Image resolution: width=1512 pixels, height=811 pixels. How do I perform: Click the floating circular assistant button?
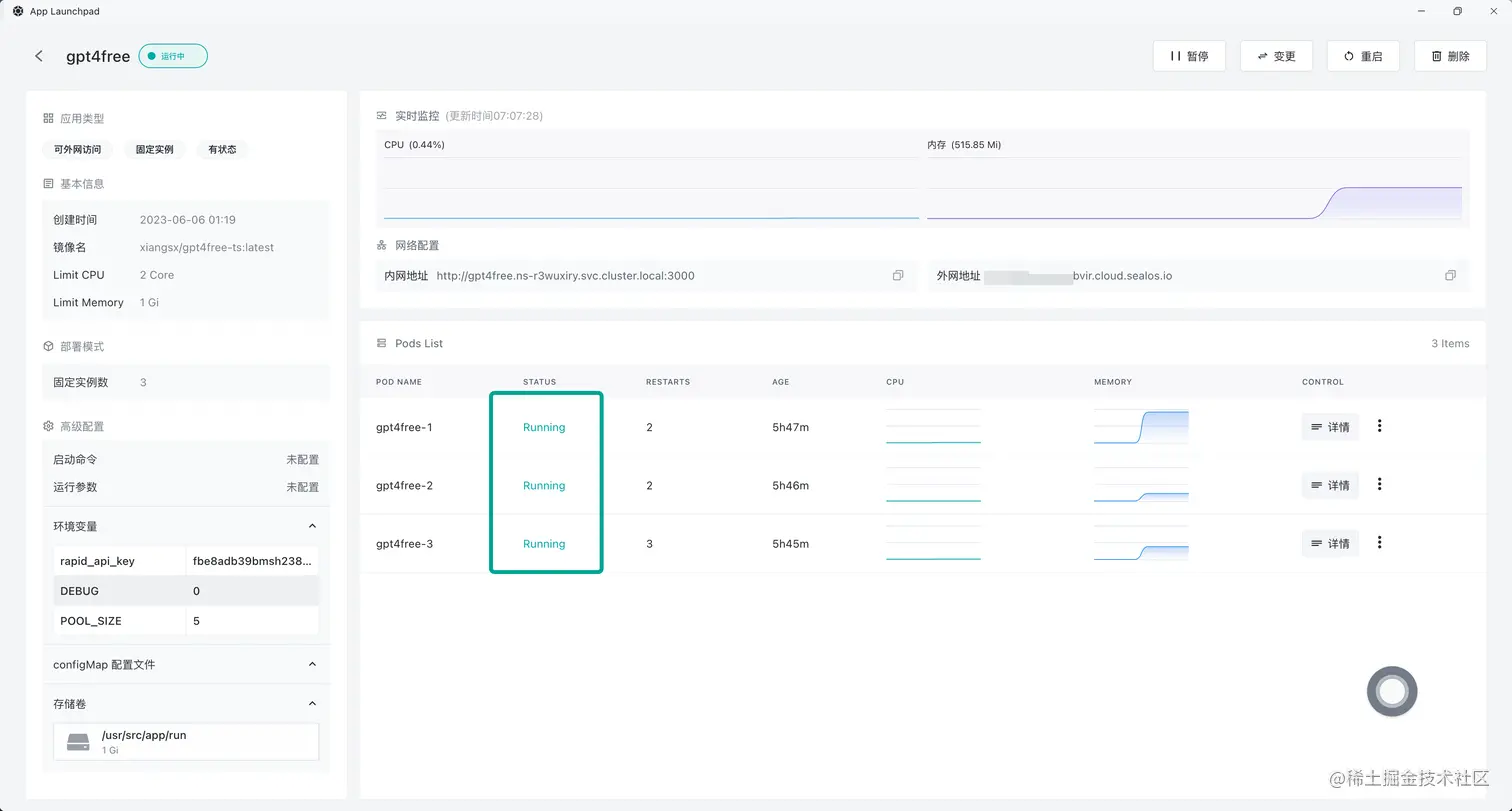pos(1392,691)
